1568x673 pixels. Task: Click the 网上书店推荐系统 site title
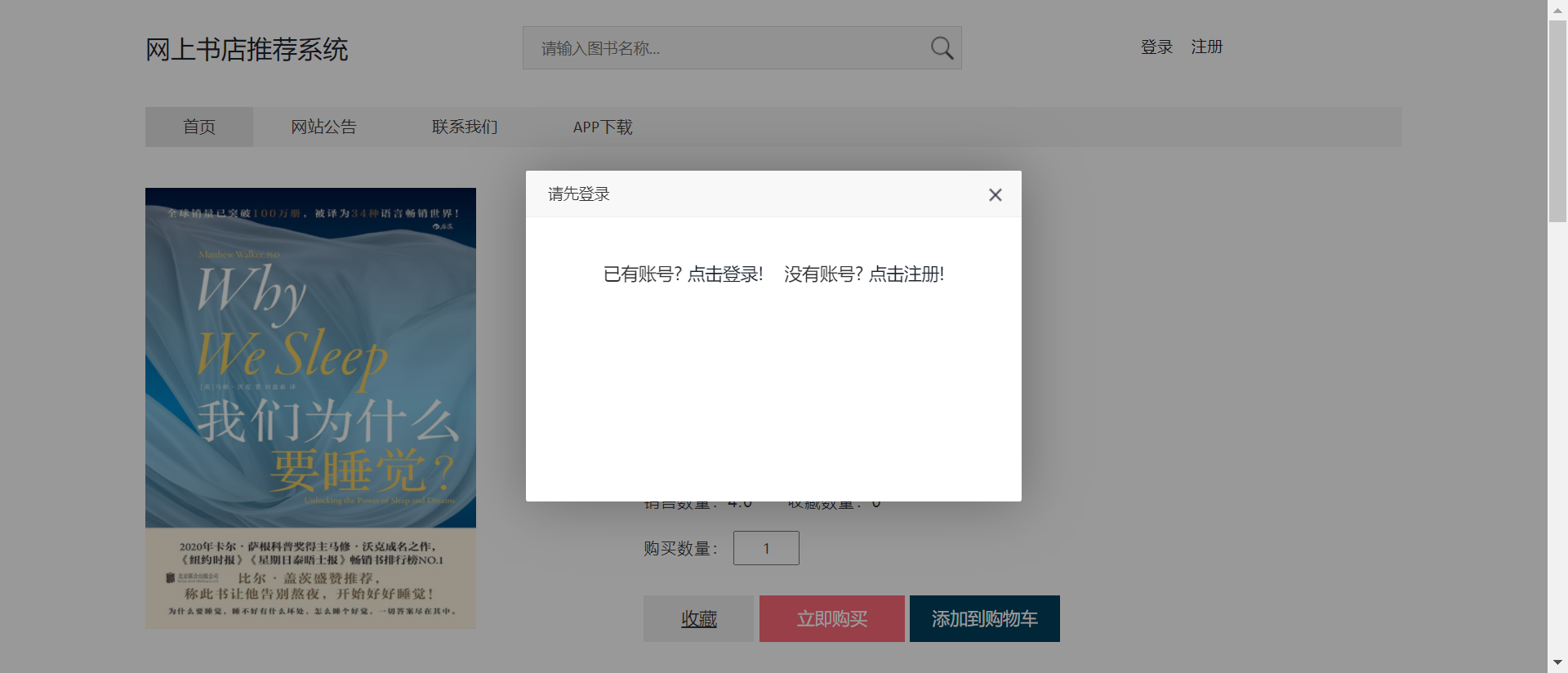click(247, 50)
